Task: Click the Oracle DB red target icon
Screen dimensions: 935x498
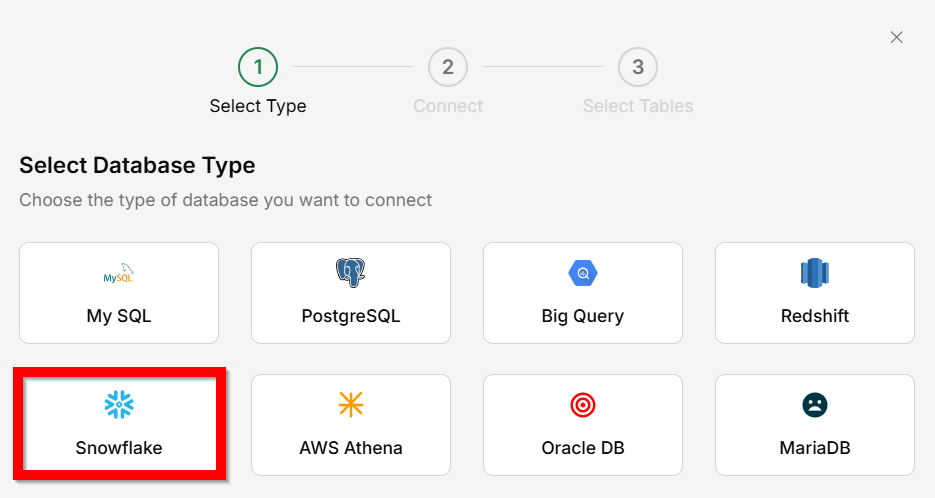Action: [x=582, y=404]
